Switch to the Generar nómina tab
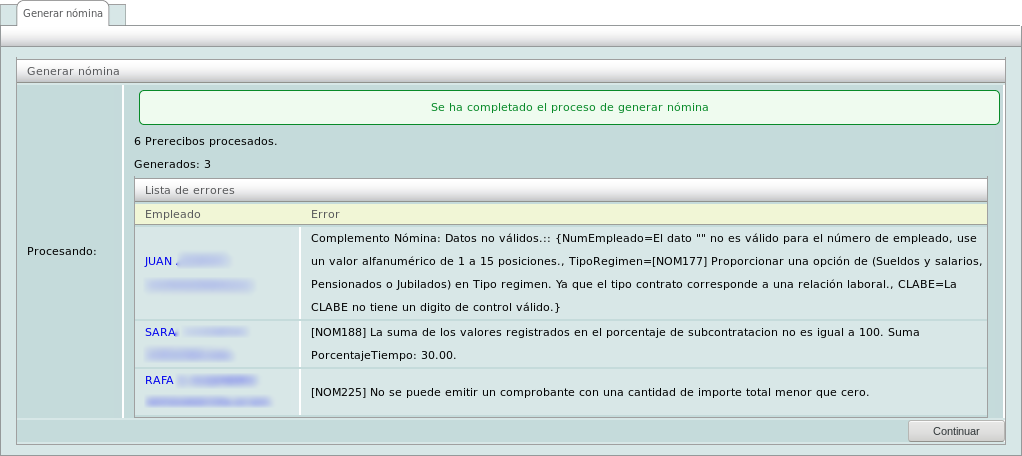 [x=62, y=14]
